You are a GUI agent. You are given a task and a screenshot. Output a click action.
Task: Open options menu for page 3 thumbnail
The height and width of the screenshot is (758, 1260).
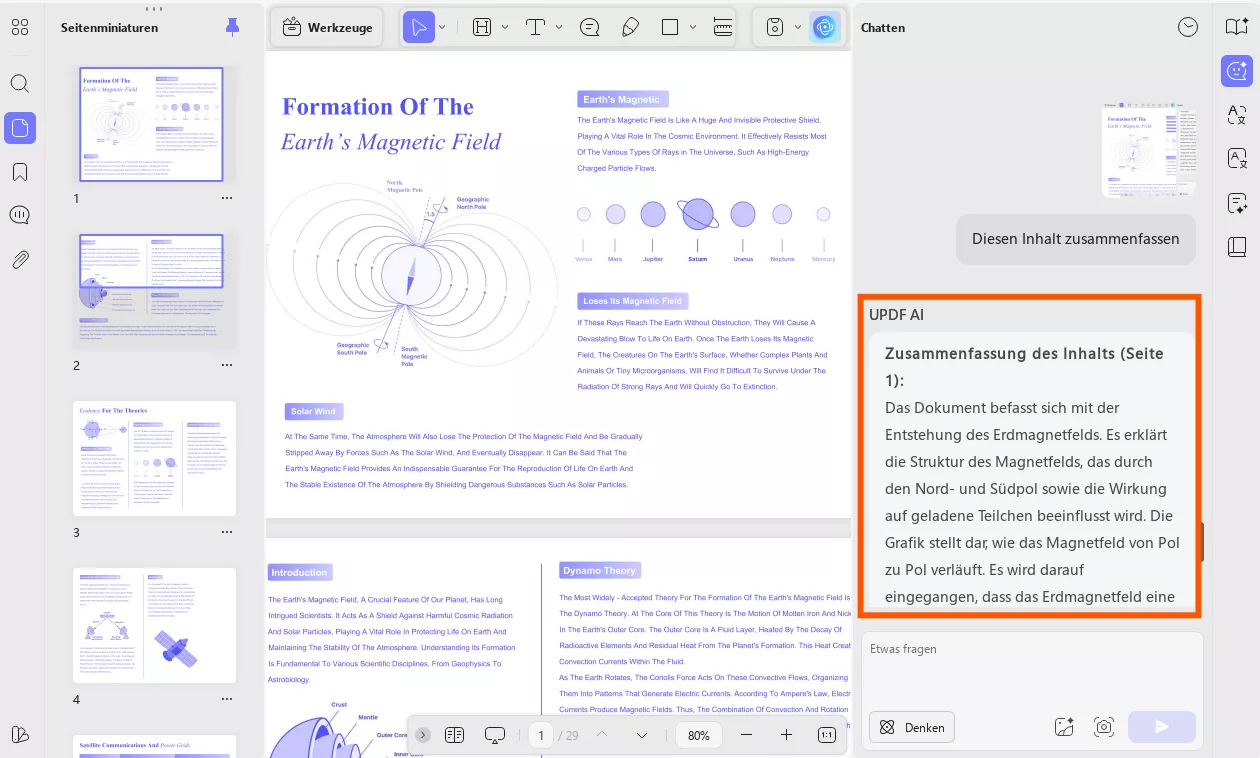pos(227,532)
